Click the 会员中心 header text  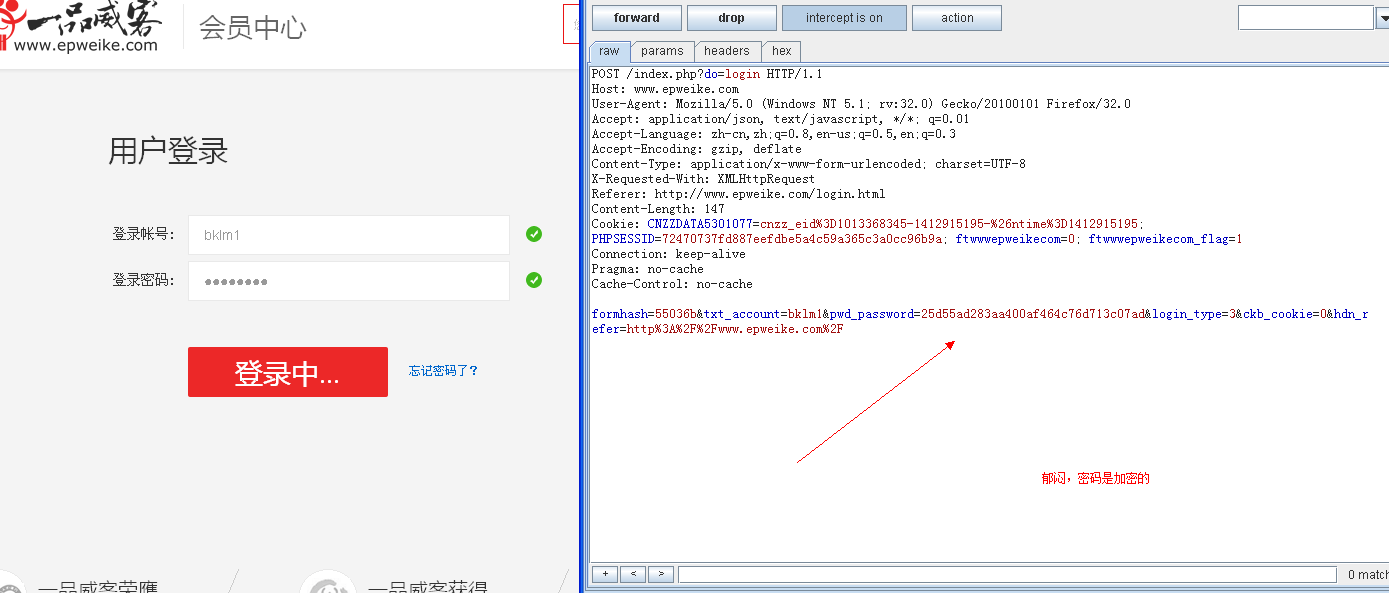click(252, 28)
